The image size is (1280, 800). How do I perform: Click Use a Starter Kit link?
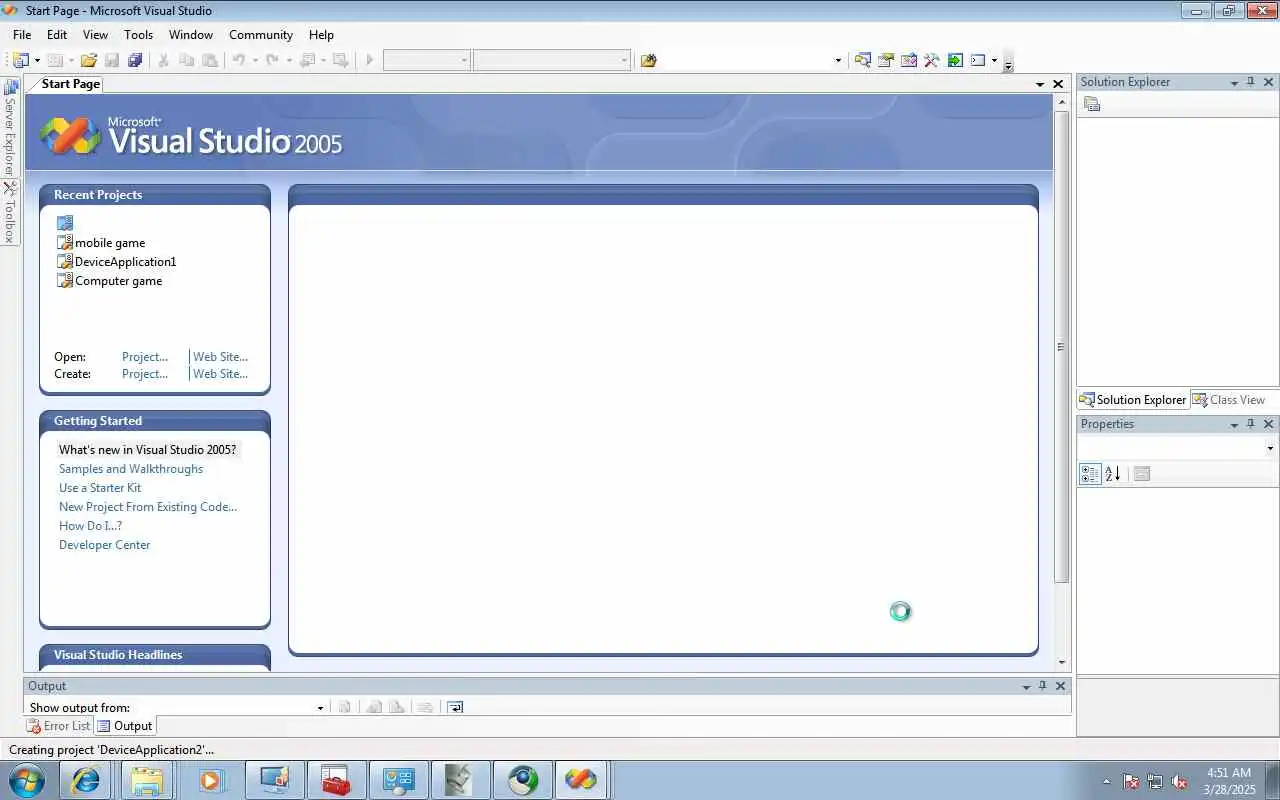tap(100, 488)
